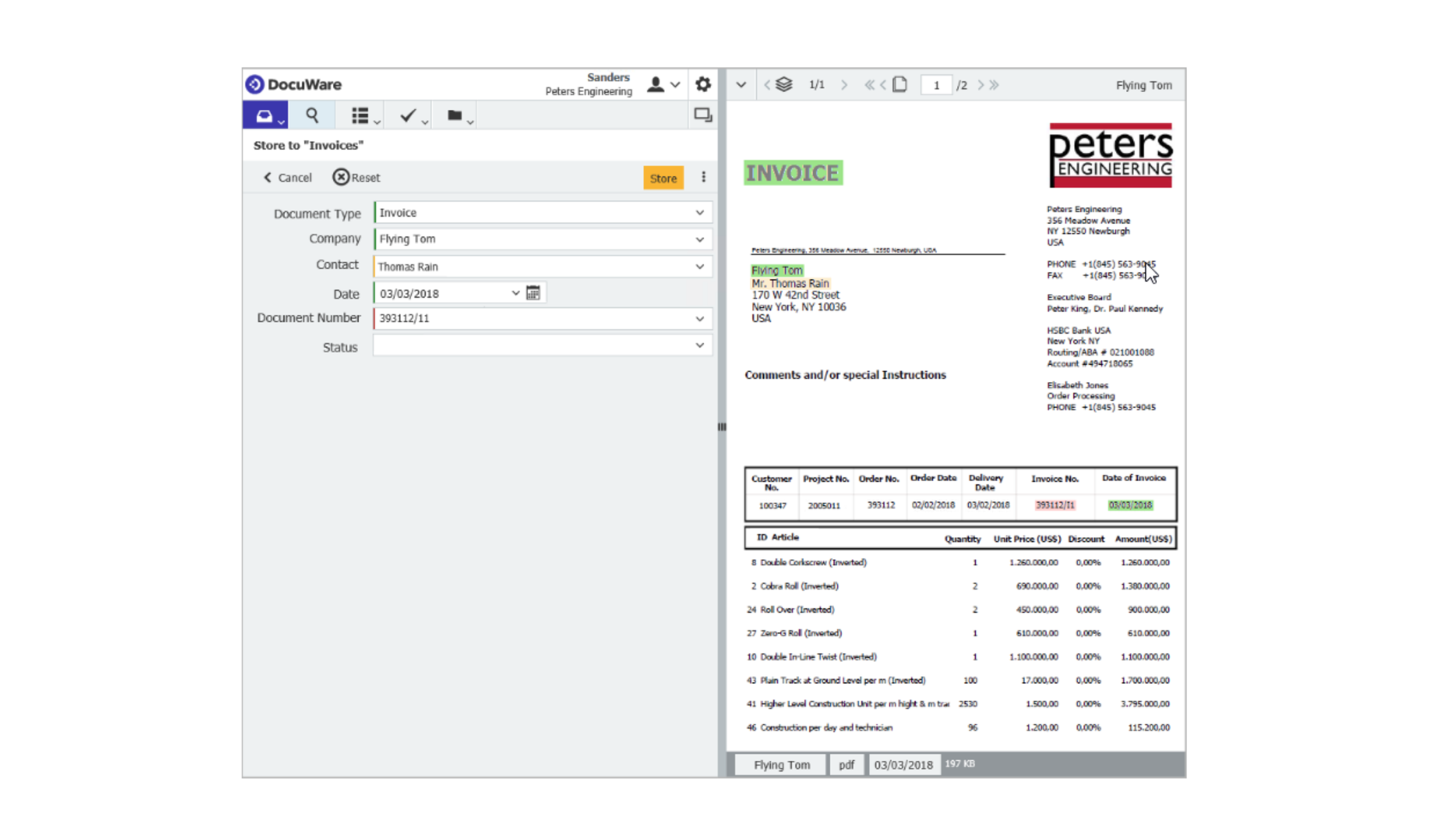The height and width of the screenshot is (840, 1429).
Task: Click the Store button
Action: click(x=664, y=178)
